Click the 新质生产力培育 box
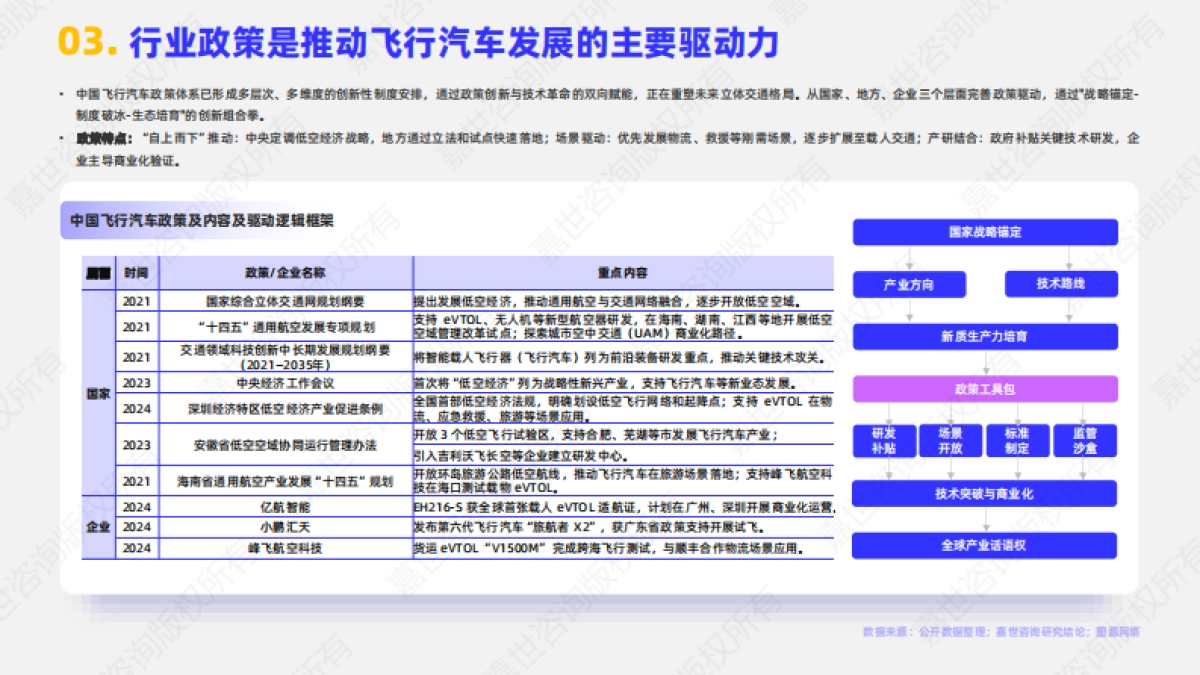 point(985,337)
